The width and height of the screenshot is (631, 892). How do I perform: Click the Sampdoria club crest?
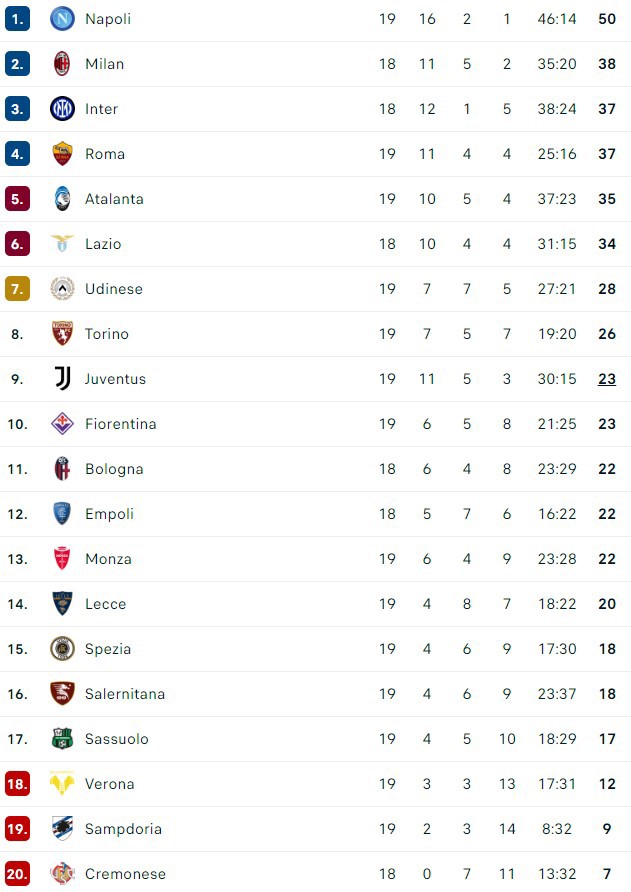click(62, 829)
